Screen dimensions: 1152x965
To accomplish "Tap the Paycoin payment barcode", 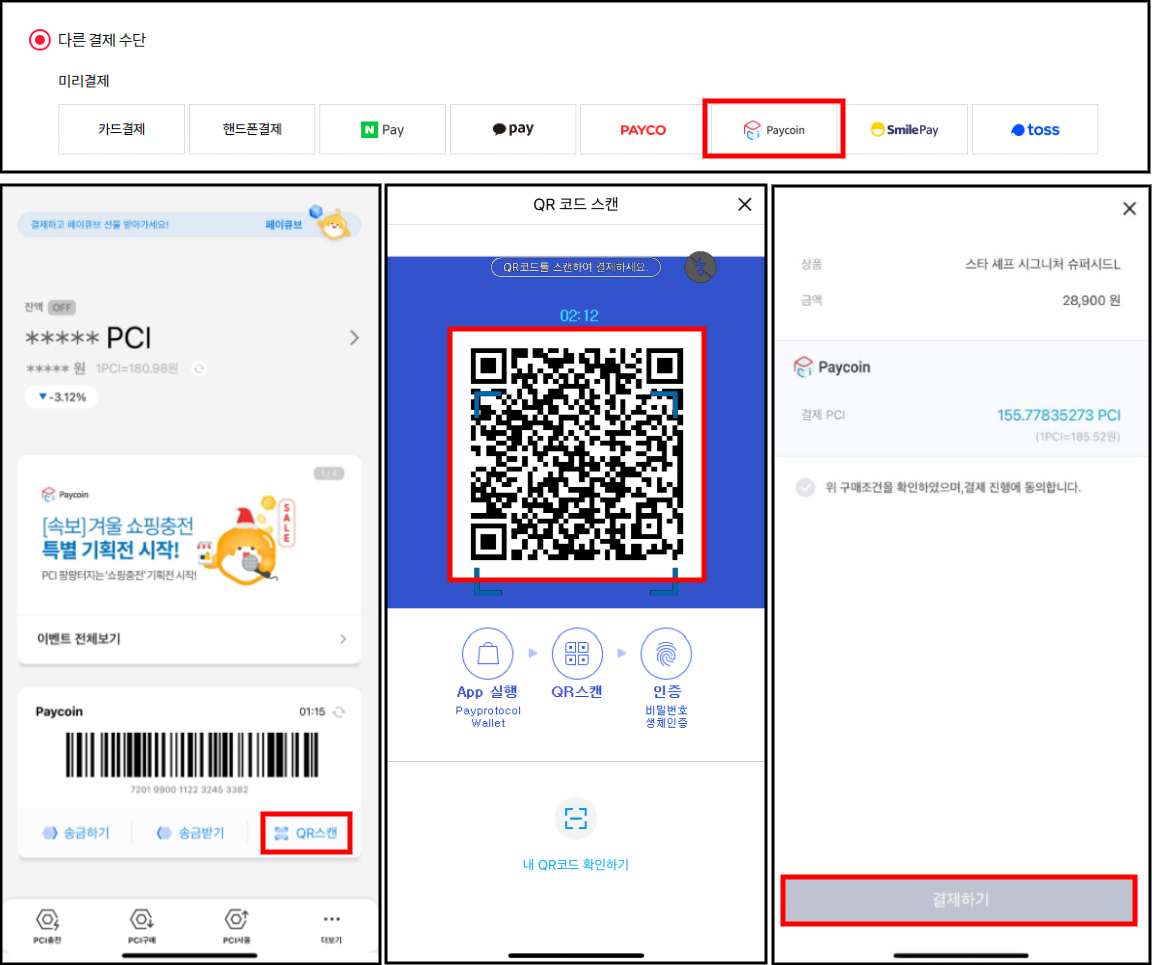I will [192, 755].
